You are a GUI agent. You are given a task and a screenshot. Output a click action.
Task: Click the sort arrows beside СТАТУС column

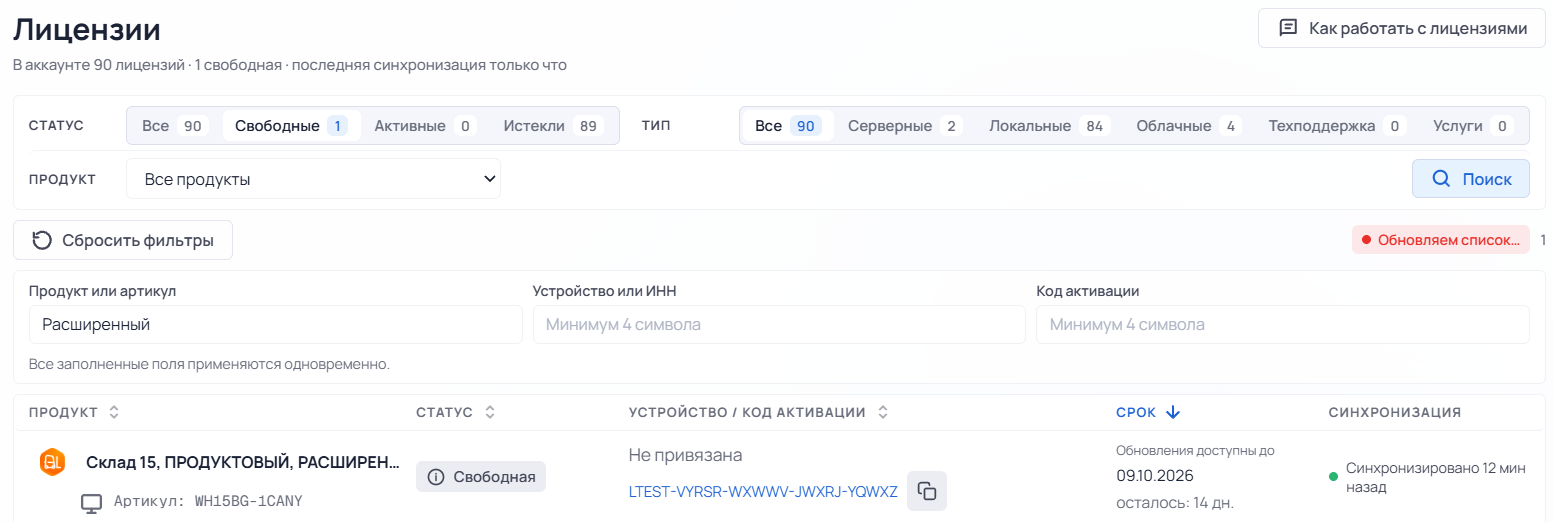click(x=489, y=412)
